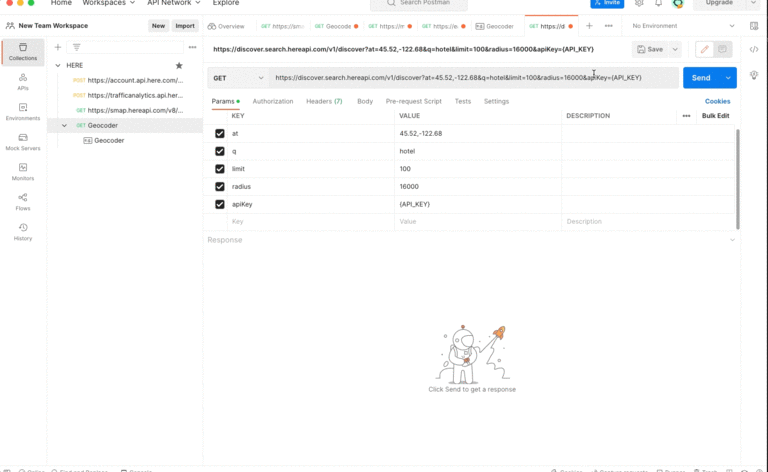
Task: Click the Import button
Action: [185, 26]
